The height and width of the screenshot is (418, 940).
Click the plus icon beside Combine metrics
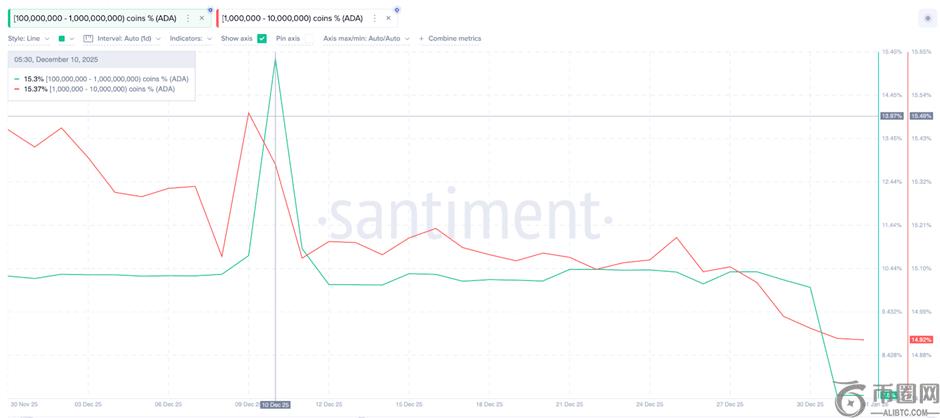421,38
